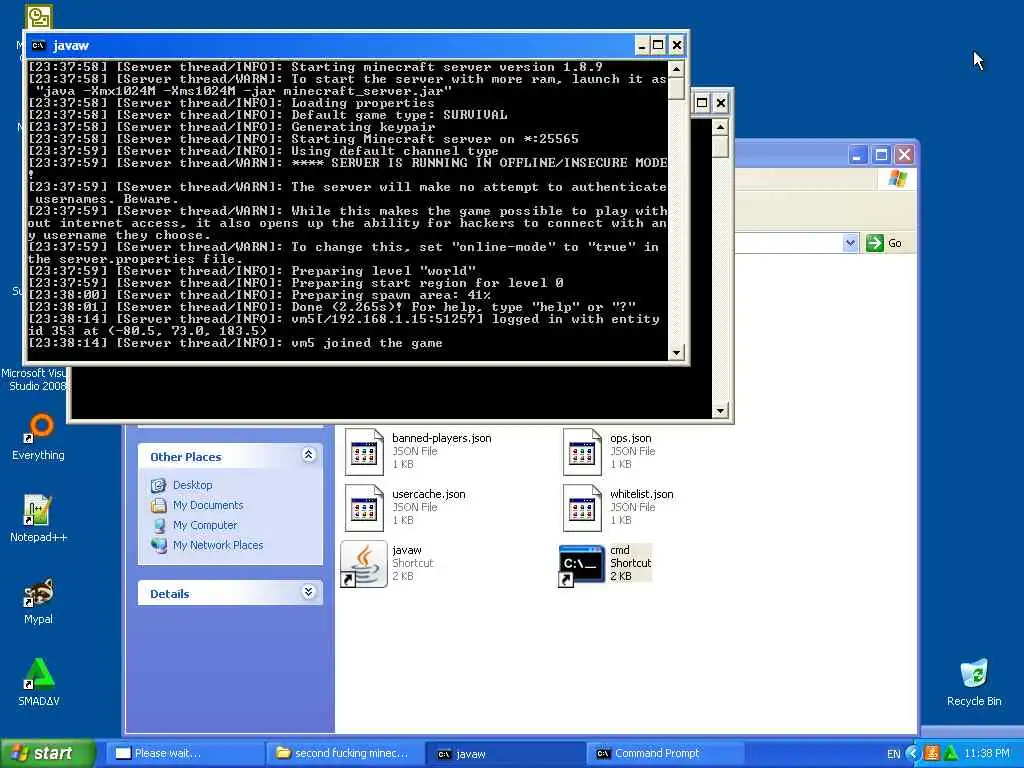Screen dimensions: 1024x768
Task: Select Everything desktop shortcut icon
Action: 39,428
